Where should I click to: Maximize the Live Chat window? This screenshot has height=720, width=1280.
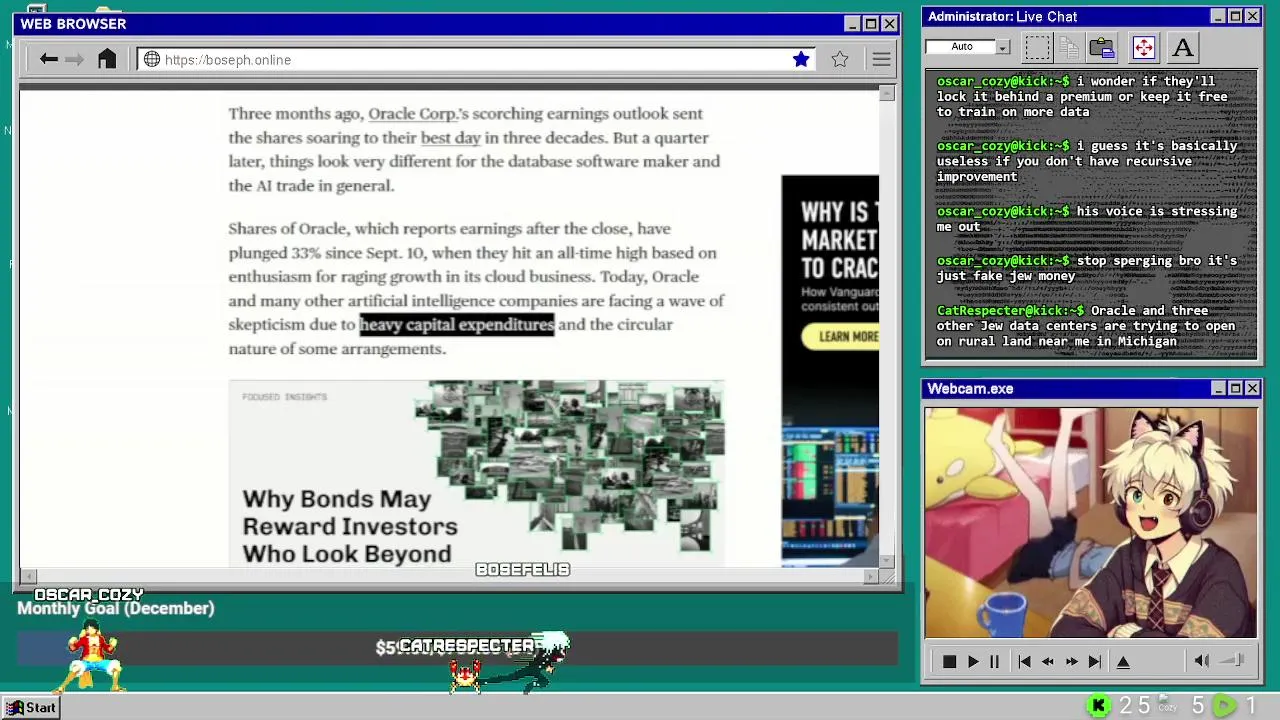click(x=1235, y=16)
